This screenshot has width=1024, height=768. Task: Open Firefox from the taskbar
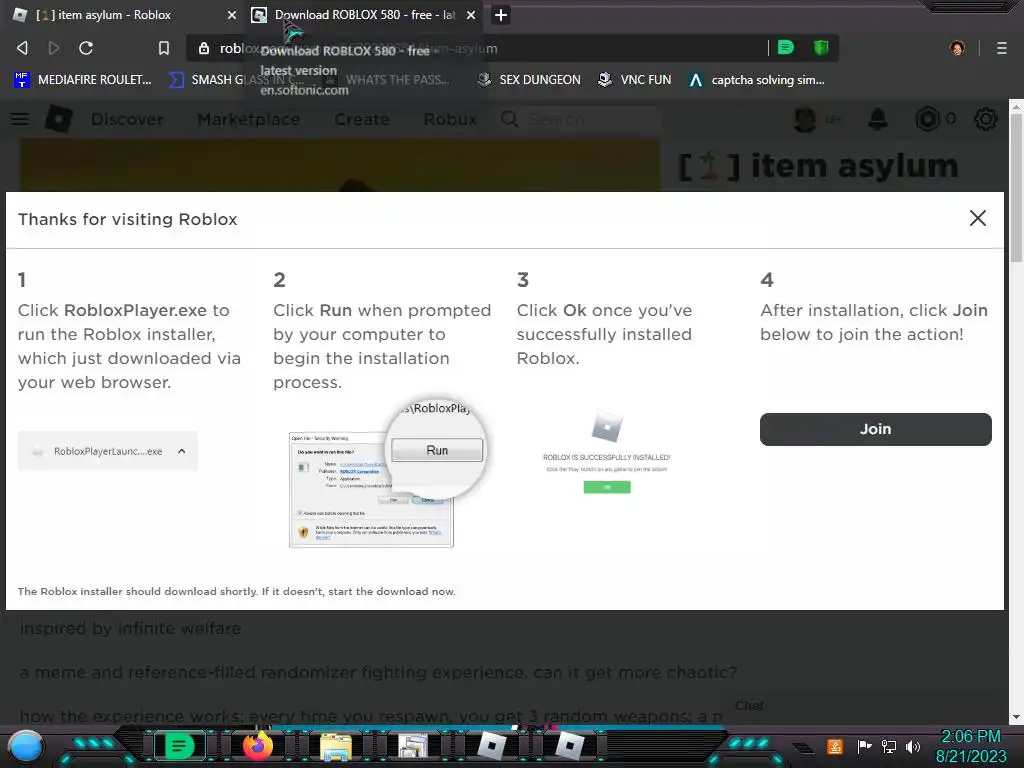click(x=257, y=746)
